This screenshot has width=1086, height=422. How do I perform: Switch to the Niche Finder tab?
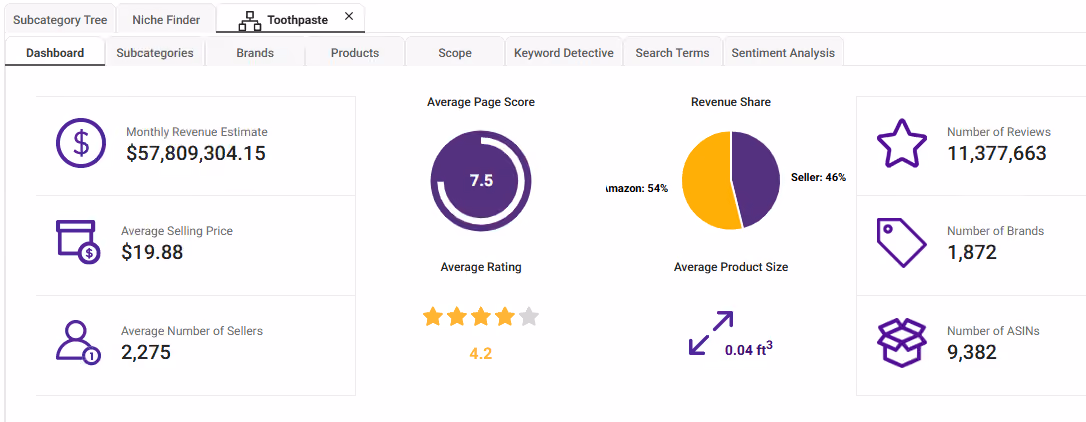pyautogui.click(x=166, y=19)
